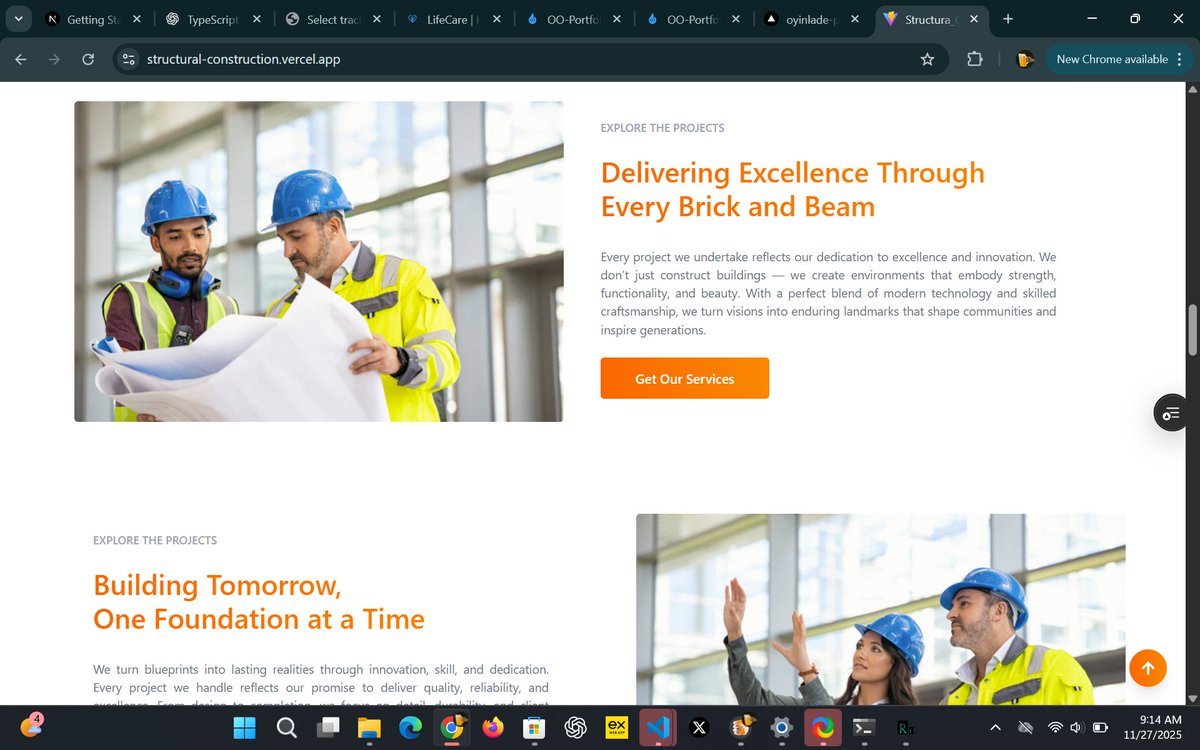Expand hidden system tray icons

pos(995,728)
